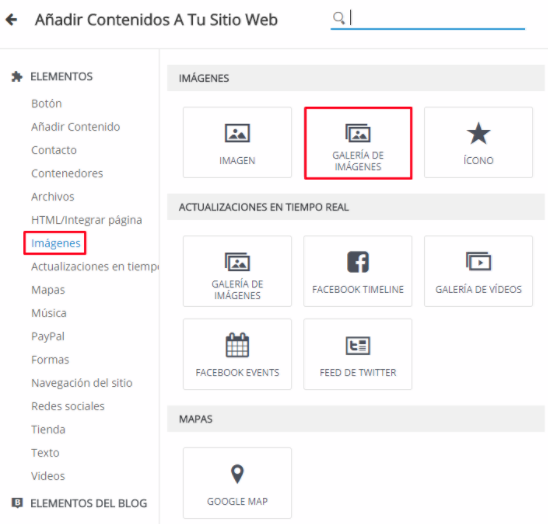The width and height of the screenshot is (548, 524).
Task: Pick the highlighted Galería de Imágenes tile under Imágenes
Action: [x=358, y=143]
